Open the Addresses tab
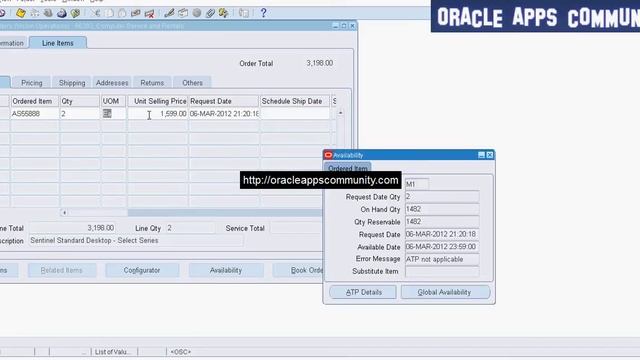The image size is (640, 360). tap(112, 83)
